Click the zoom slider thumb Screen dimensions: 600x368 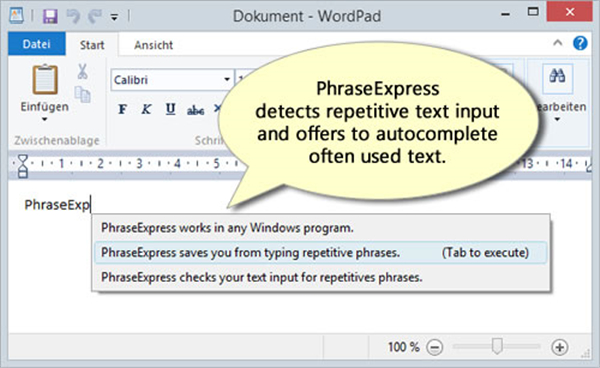click(x=497, y=346)
